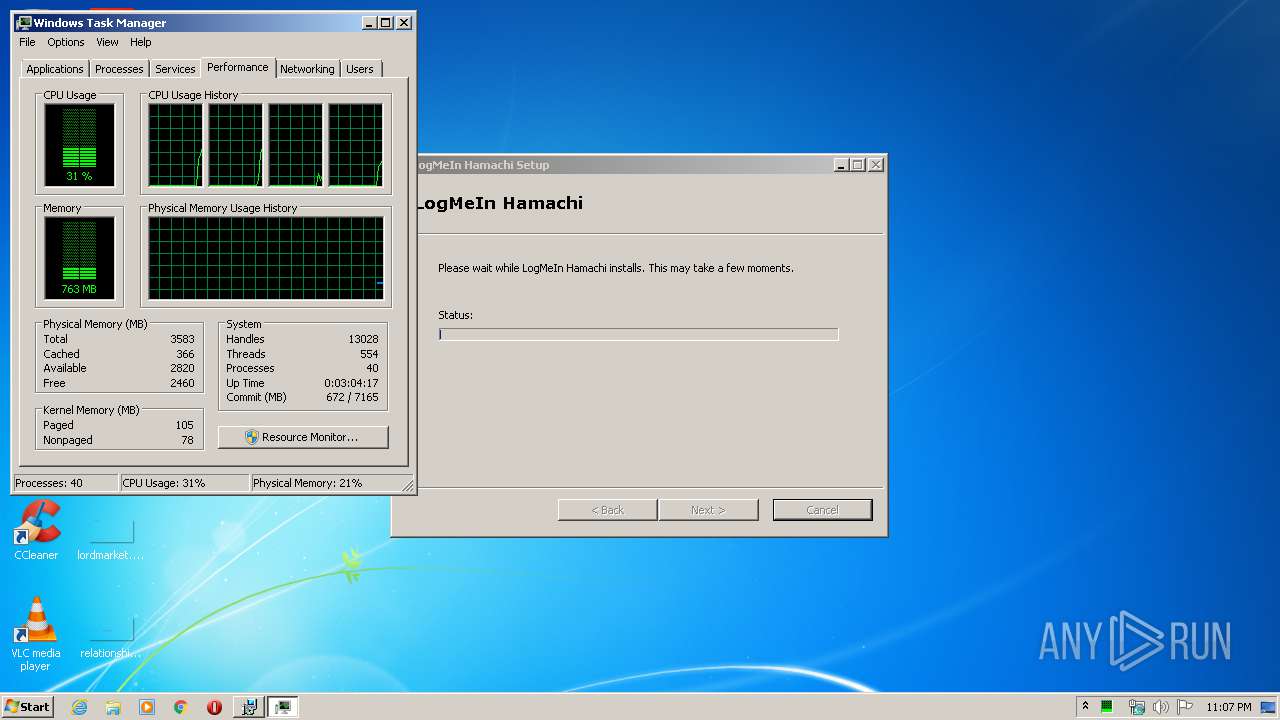Screen dimensions: 1280x720
Task: Click the Kernel Nonpaged value 78
Action: [187, 440]
